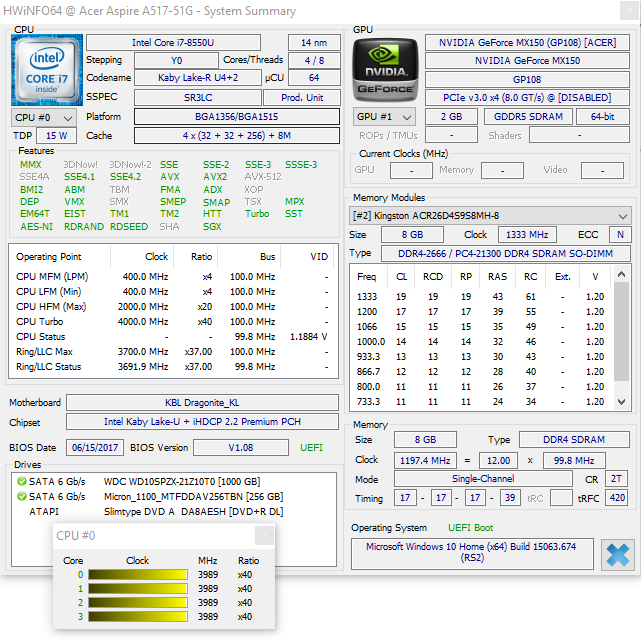Click the µCU 64 field
This screenshot has width=641, height=640.
pyautogui.click(x=314, y=78)
